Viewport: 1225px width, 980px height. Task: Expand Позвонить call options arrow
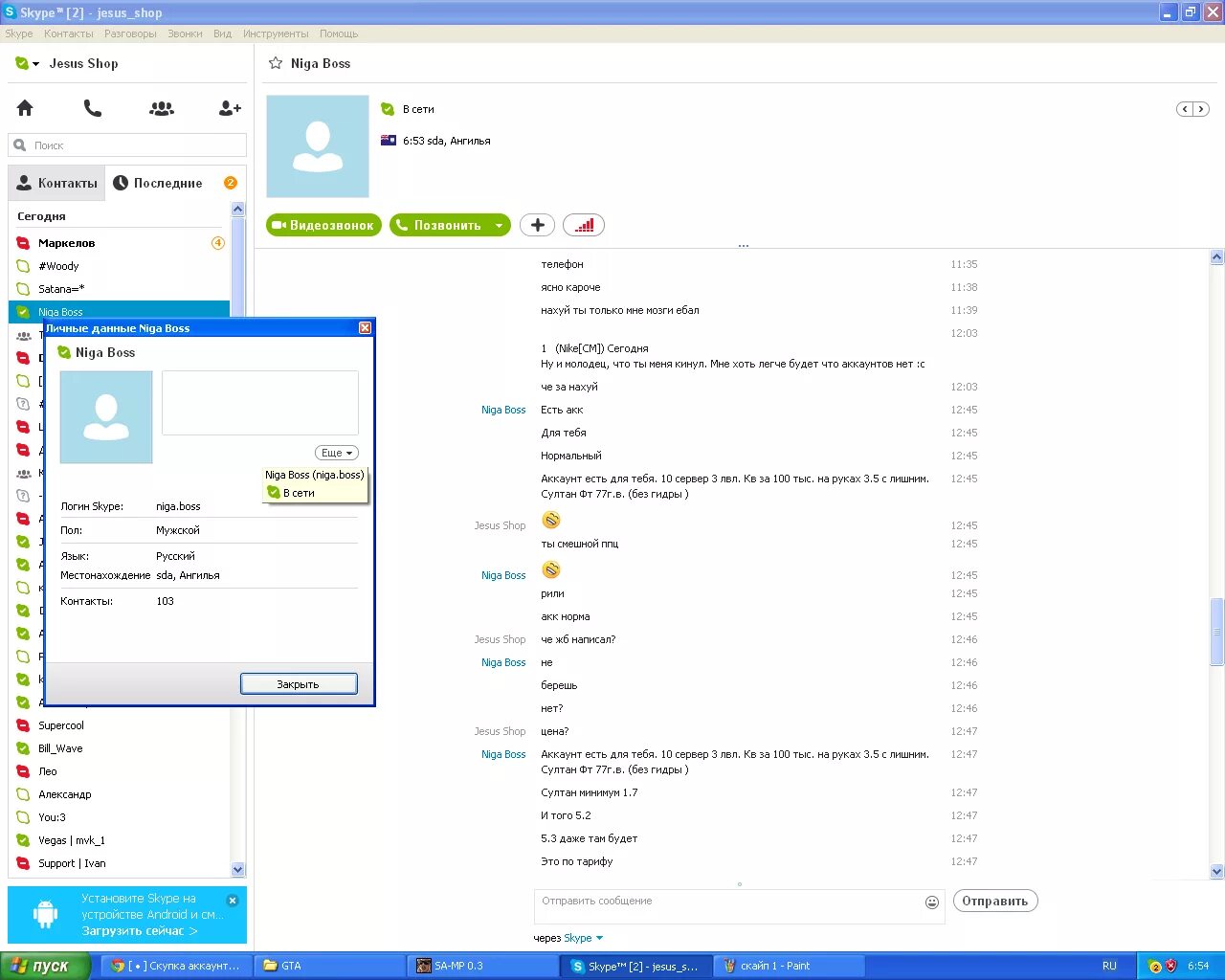tap(499, 226)
